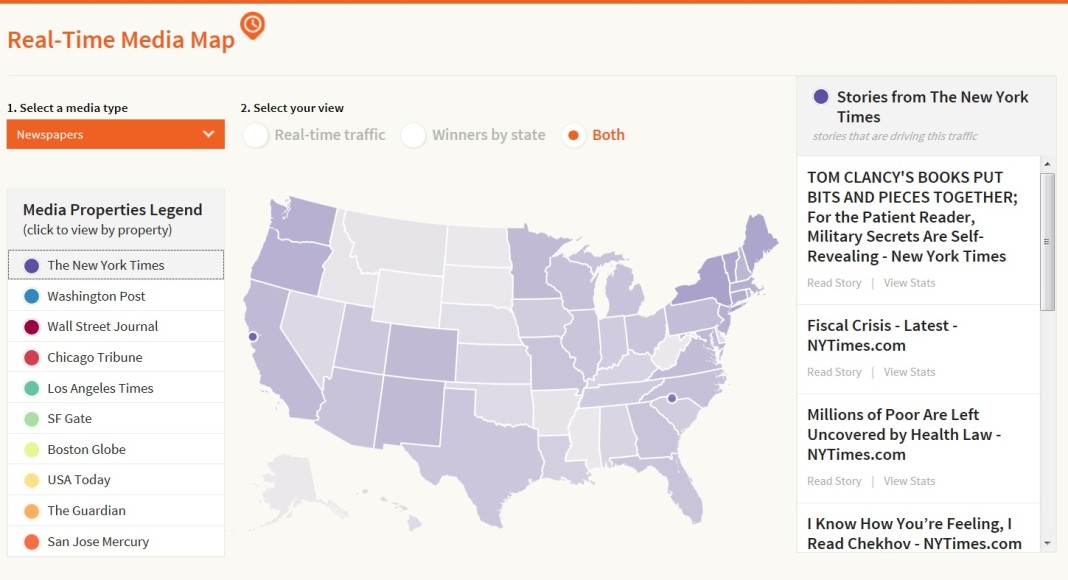Click the Chicago Tribune red legend swatch
Screen dimensions: 1068x580
click(x=31, y=357)
